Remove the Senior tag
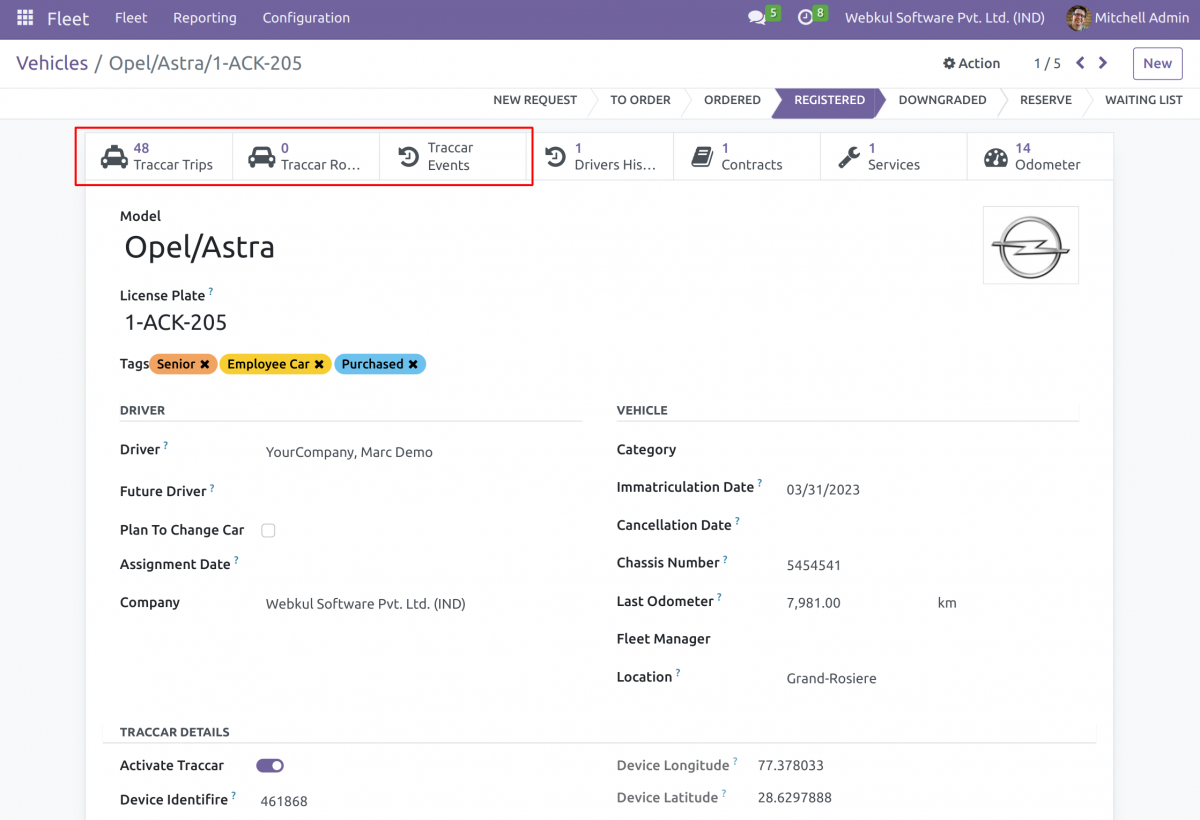Viewport: 1200px width, 820px height. (x=205, y=365)
